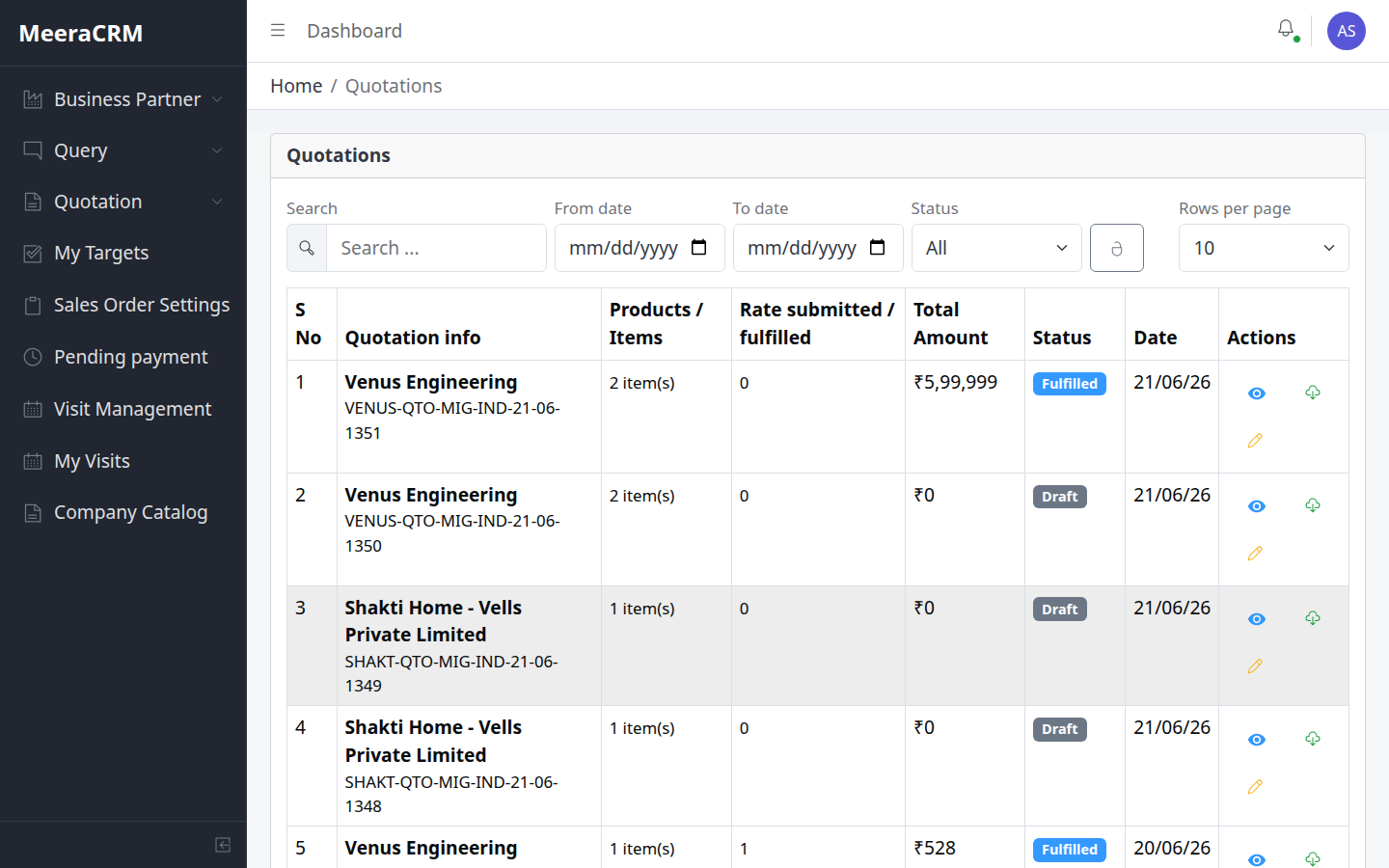The height and width of the screenshot is (868, 1389).
Task: Click the sidebar collapse arrow icon
Action: click(223, 845)
